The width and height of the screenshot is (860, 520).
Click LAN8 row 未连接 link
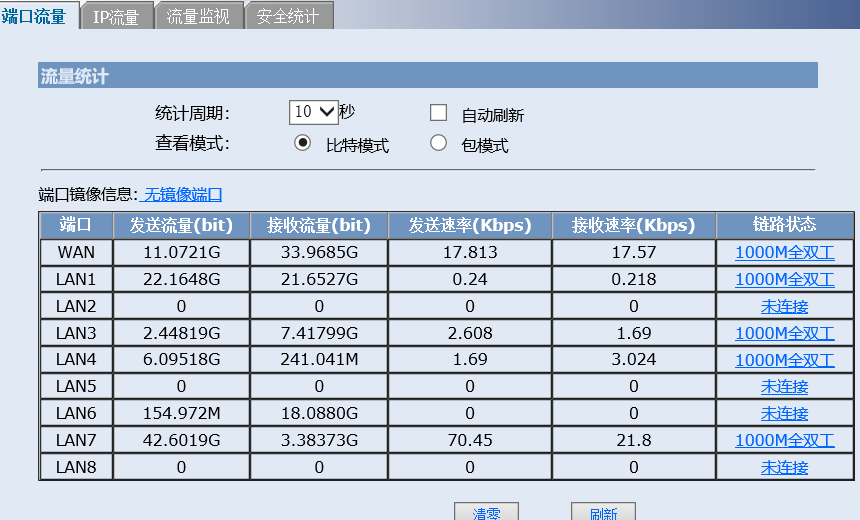point(785,467)
